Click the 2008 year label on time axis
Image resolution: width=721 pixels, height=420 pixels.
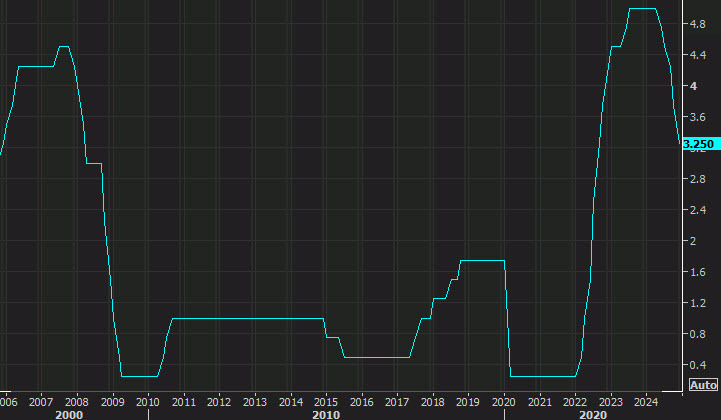coord(77,401)
